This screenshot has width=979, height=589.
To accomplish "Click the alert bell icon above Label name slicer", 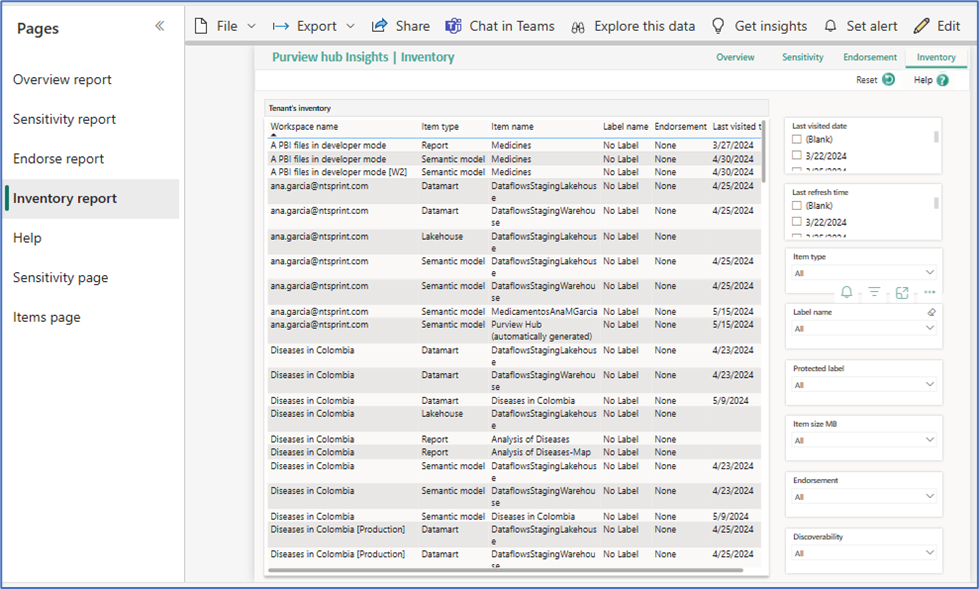I will coord(847,292).
